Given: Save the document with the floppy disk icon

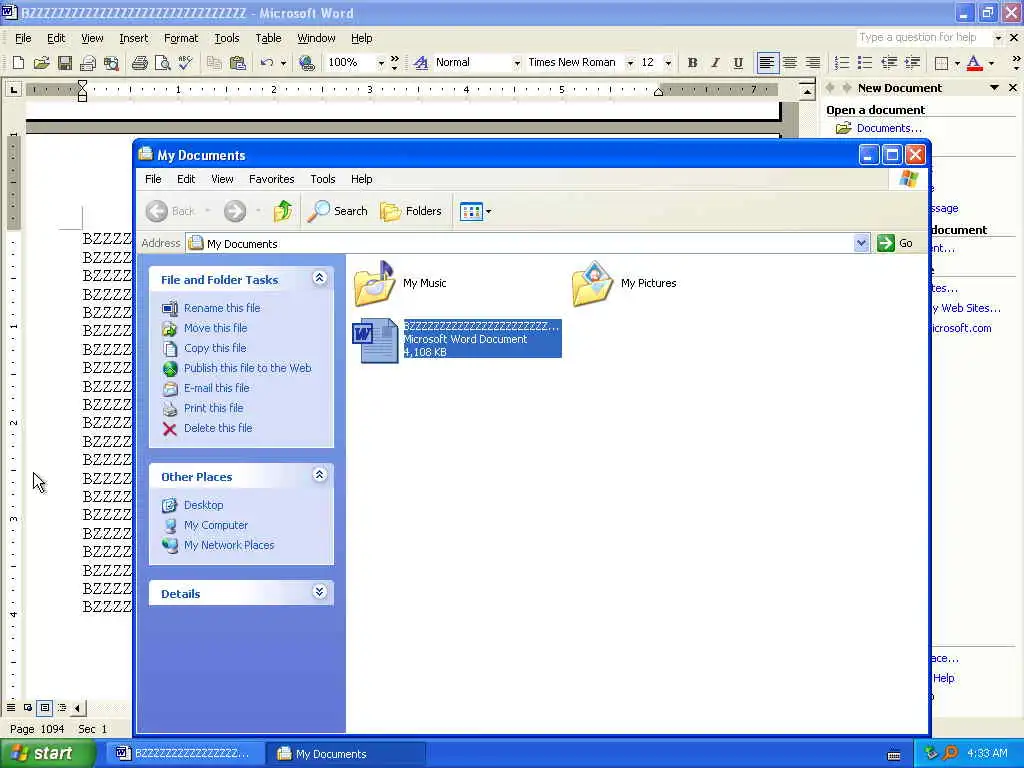Looking at the screenshot, I should (65, 63).
